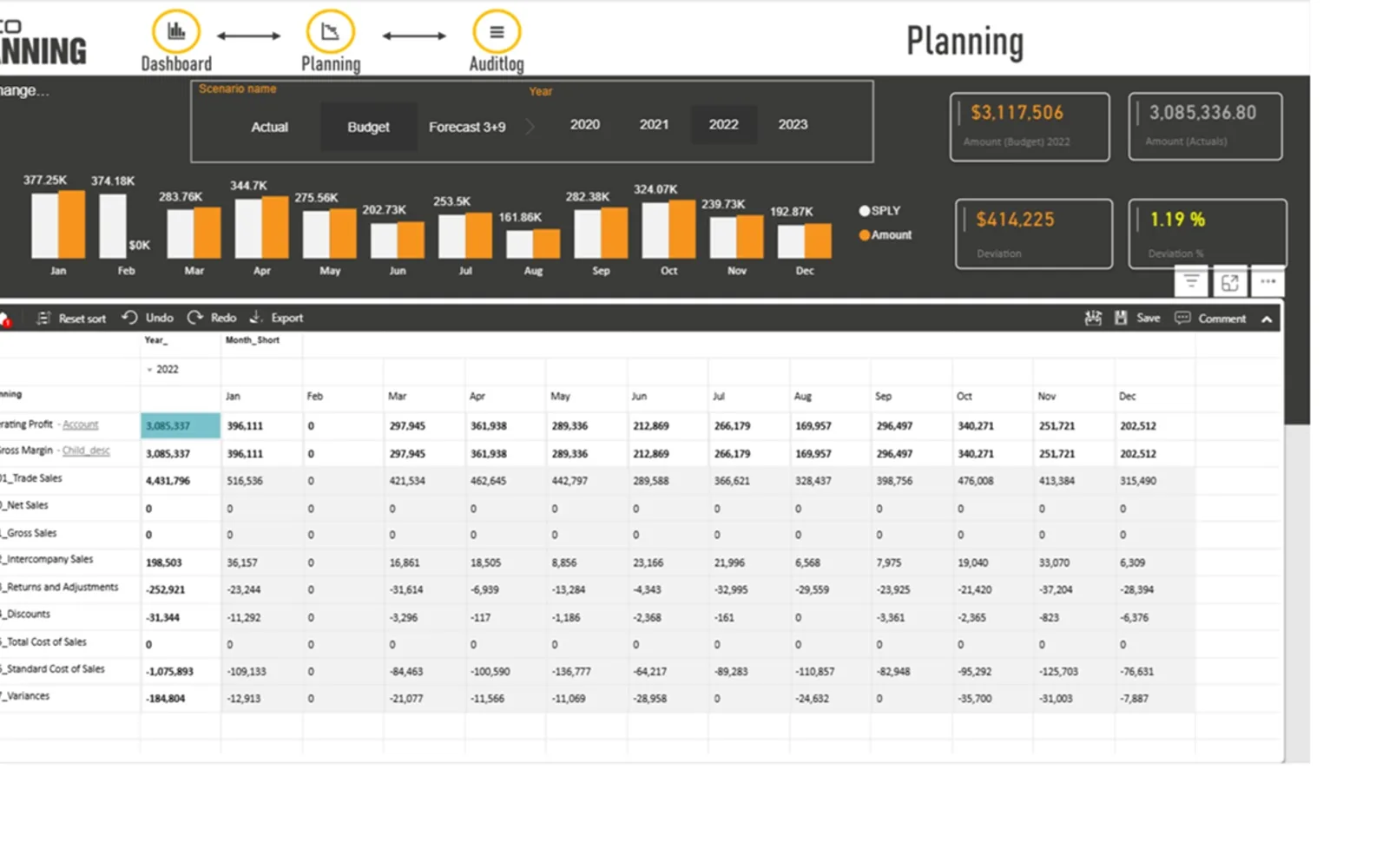Click Variances total value -184,804
The width and height of the screenshot is (1389, 868).
point(181,698)
